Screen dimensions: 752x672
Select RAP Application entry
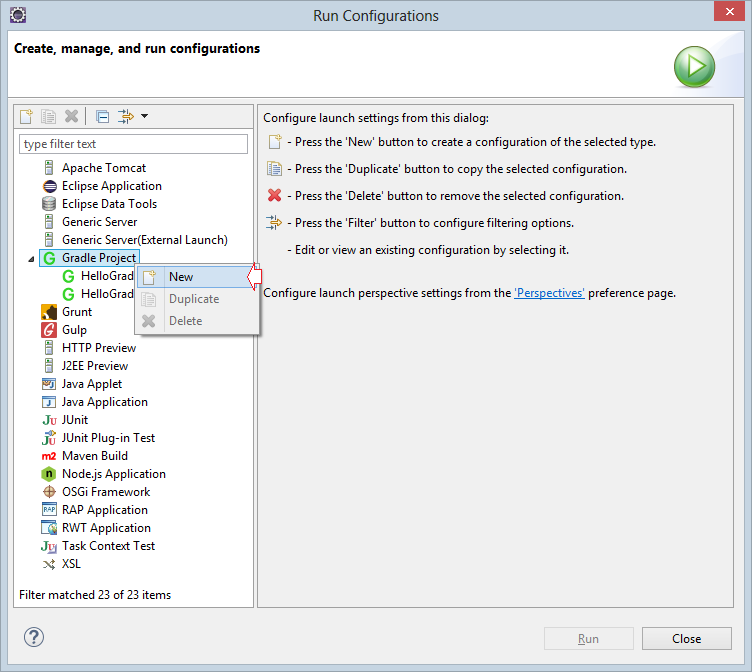pos(105,510)
